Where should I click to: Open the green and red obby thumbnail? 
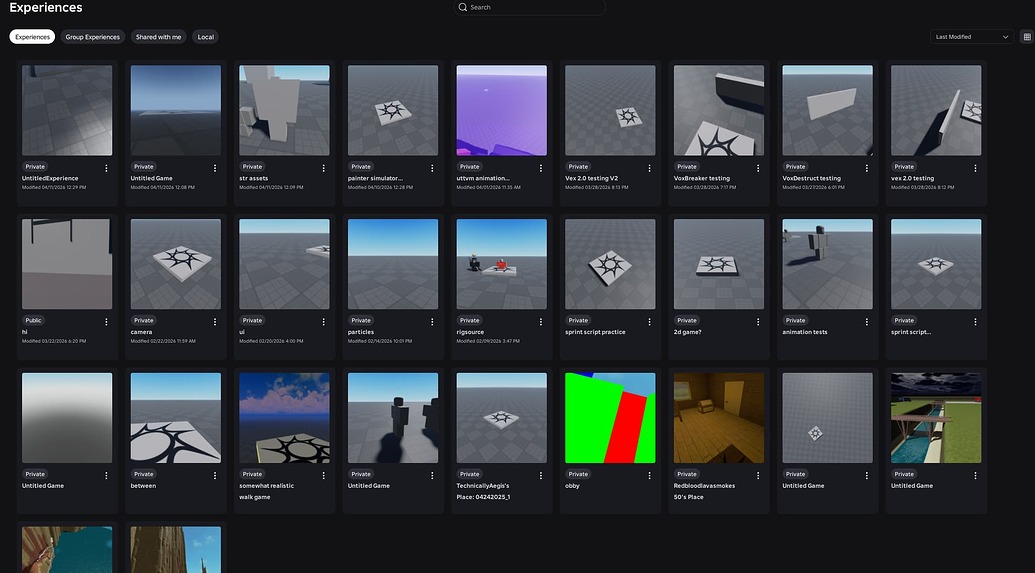tap(611, 418)
